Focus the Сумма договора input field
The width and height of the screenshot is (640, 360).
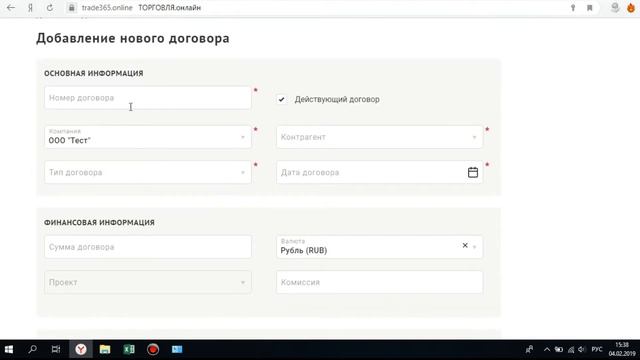click(148, 247)
